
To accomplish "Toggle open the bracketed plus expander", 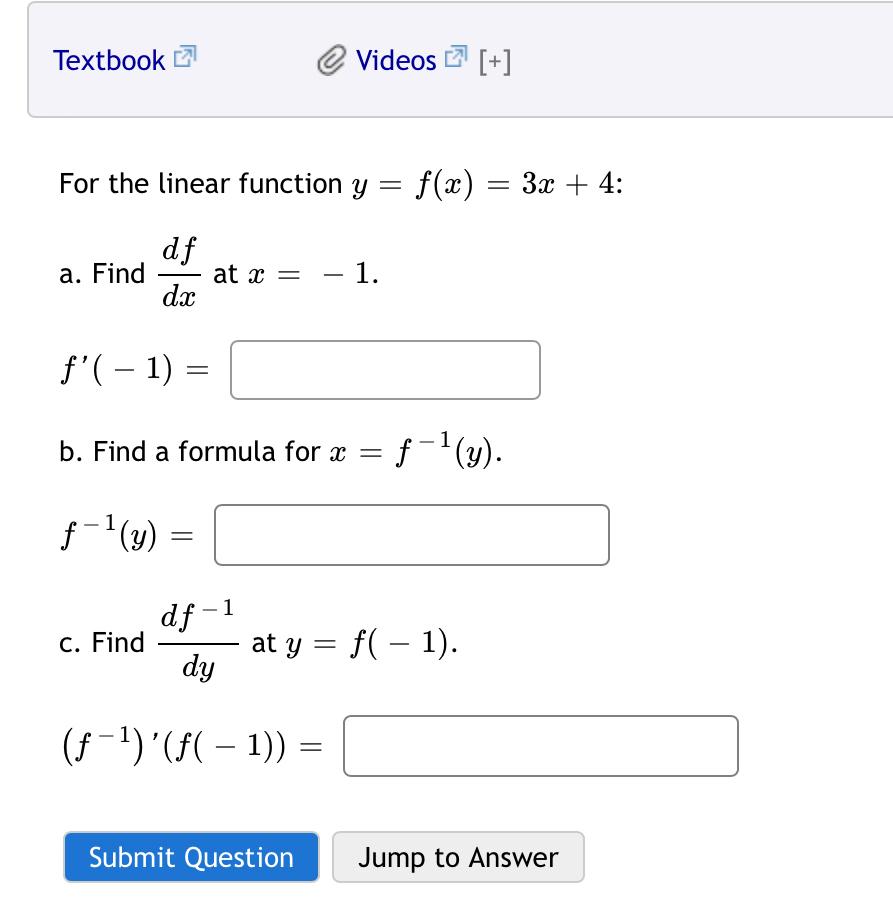I will pyautogui.click(x=494, y=61).
